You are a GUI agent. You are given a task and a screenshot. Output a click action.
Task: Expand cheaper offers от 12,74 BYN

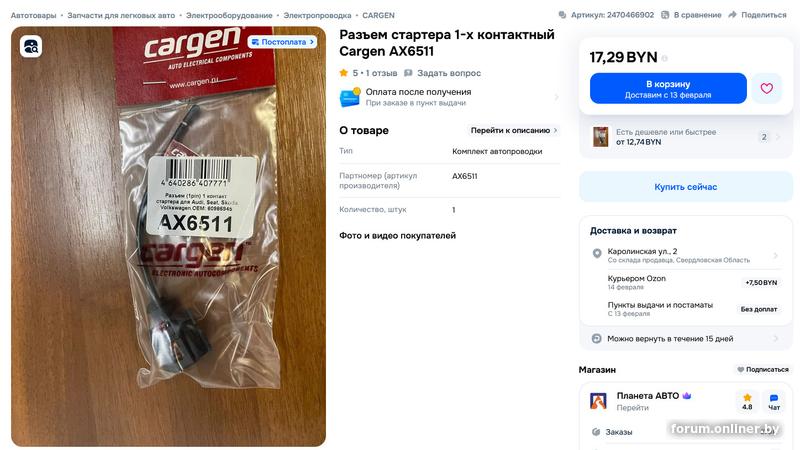[x=686, y=137]
